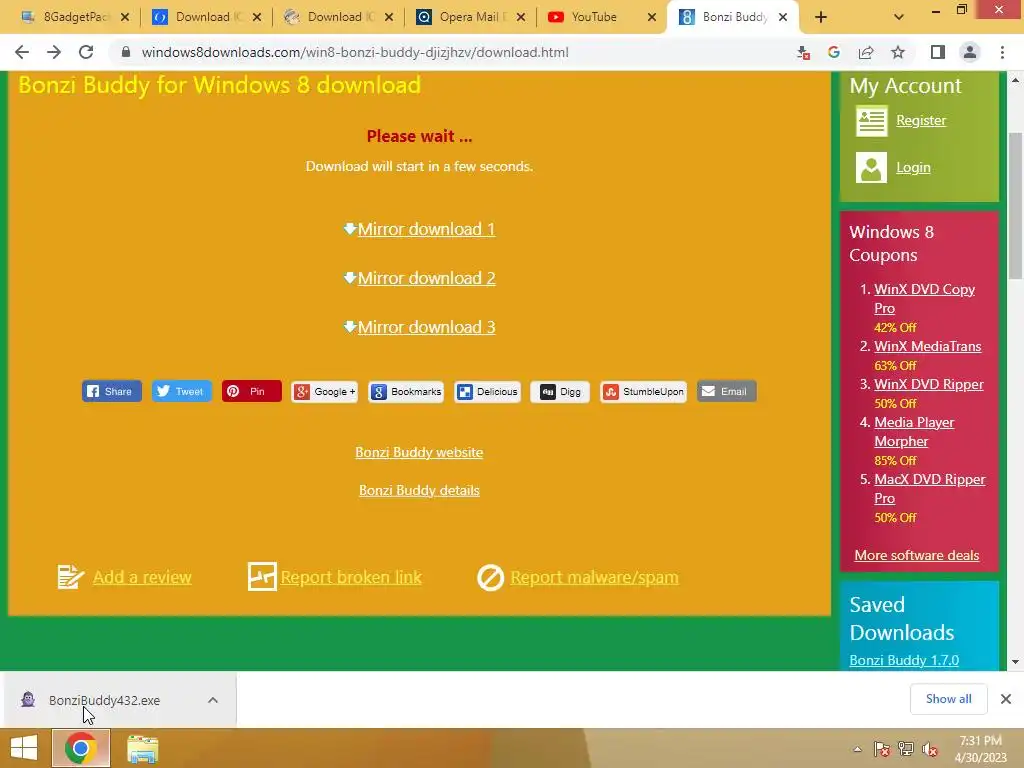Pin on Pinterest button
The height and width of the screenshot is (768, 1024).
pos(251,391)
